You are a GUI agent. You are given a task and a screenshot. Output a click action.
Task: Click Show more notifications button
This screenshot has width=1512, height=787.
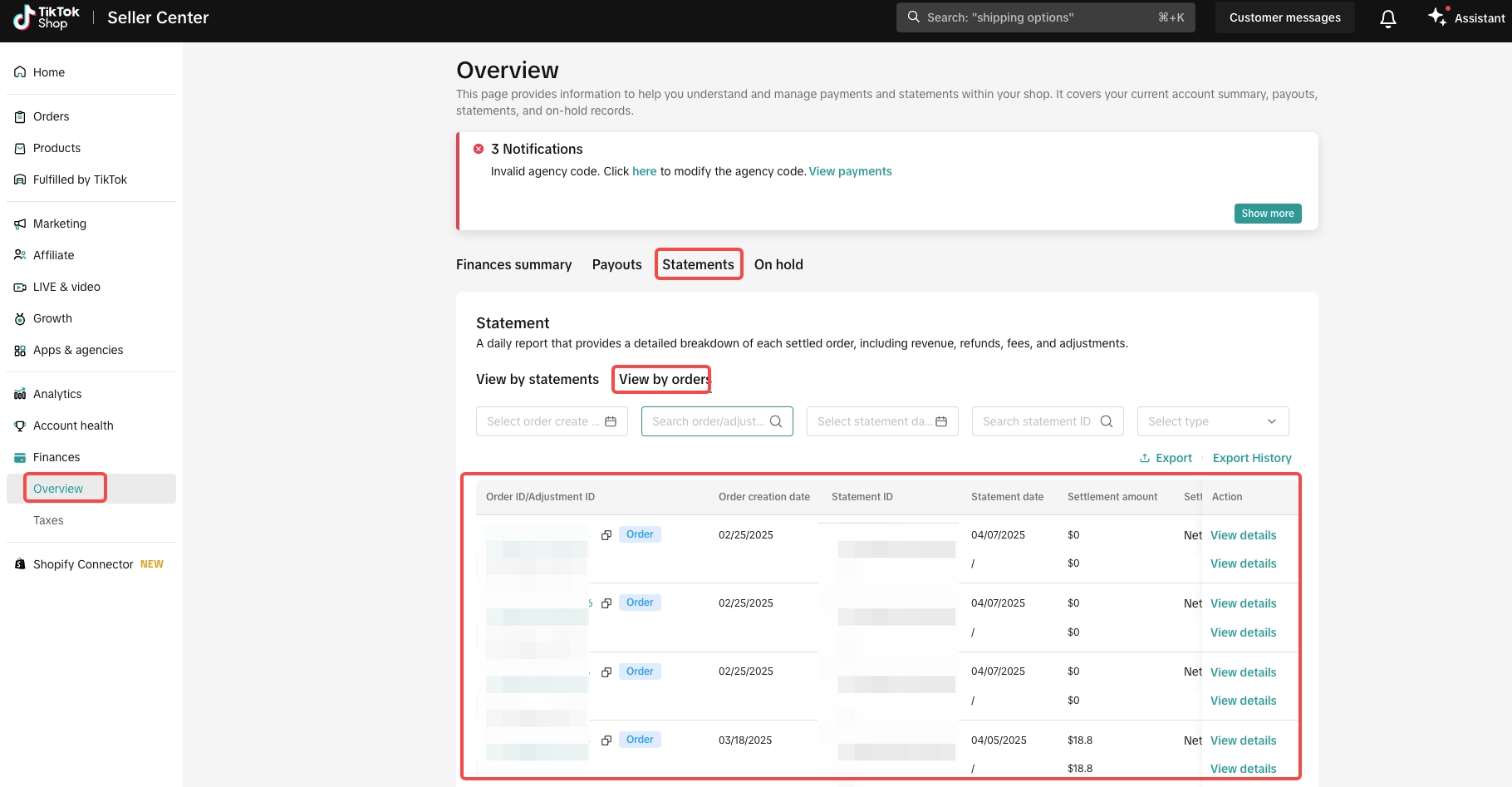[1267, 214]
